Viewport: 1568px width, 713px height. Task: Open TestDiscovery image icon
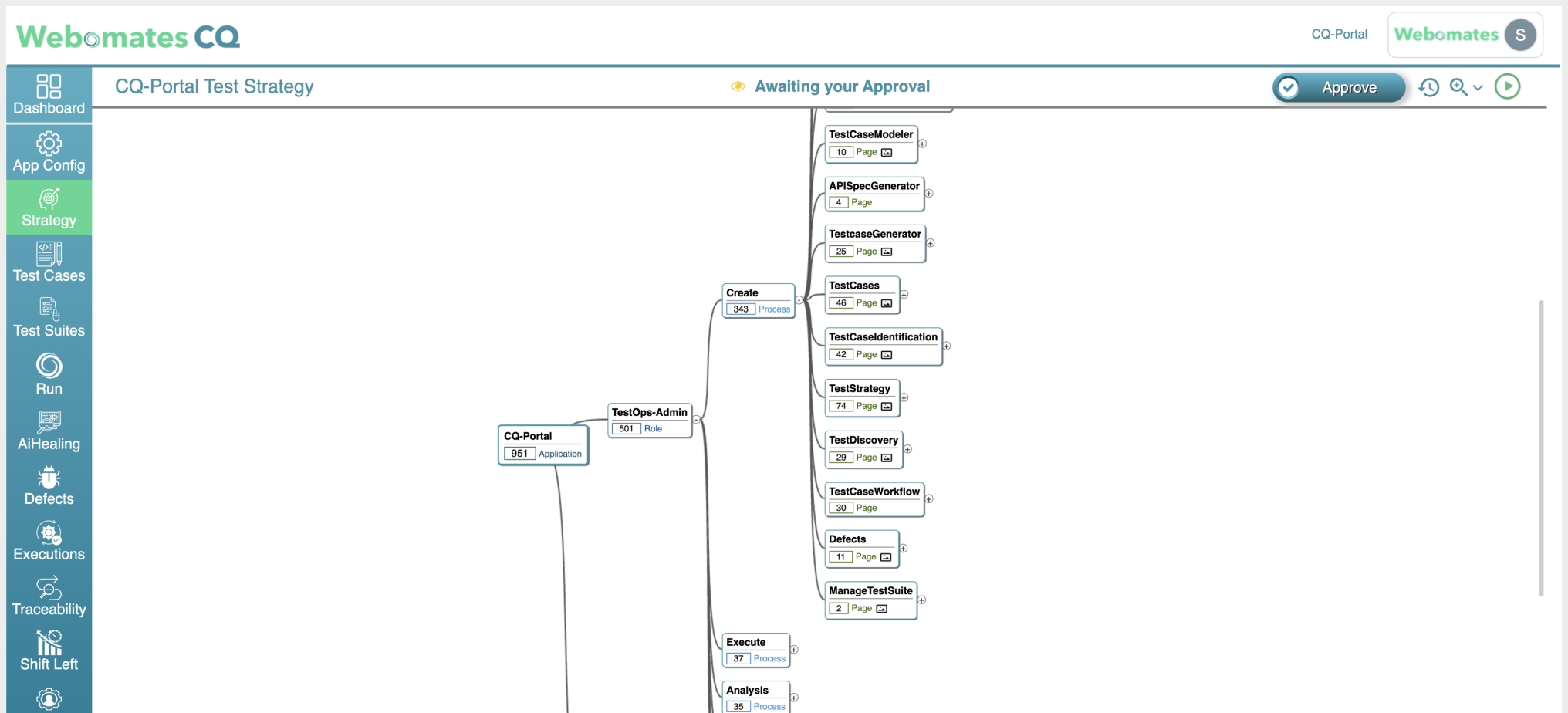tap(887, 458)
